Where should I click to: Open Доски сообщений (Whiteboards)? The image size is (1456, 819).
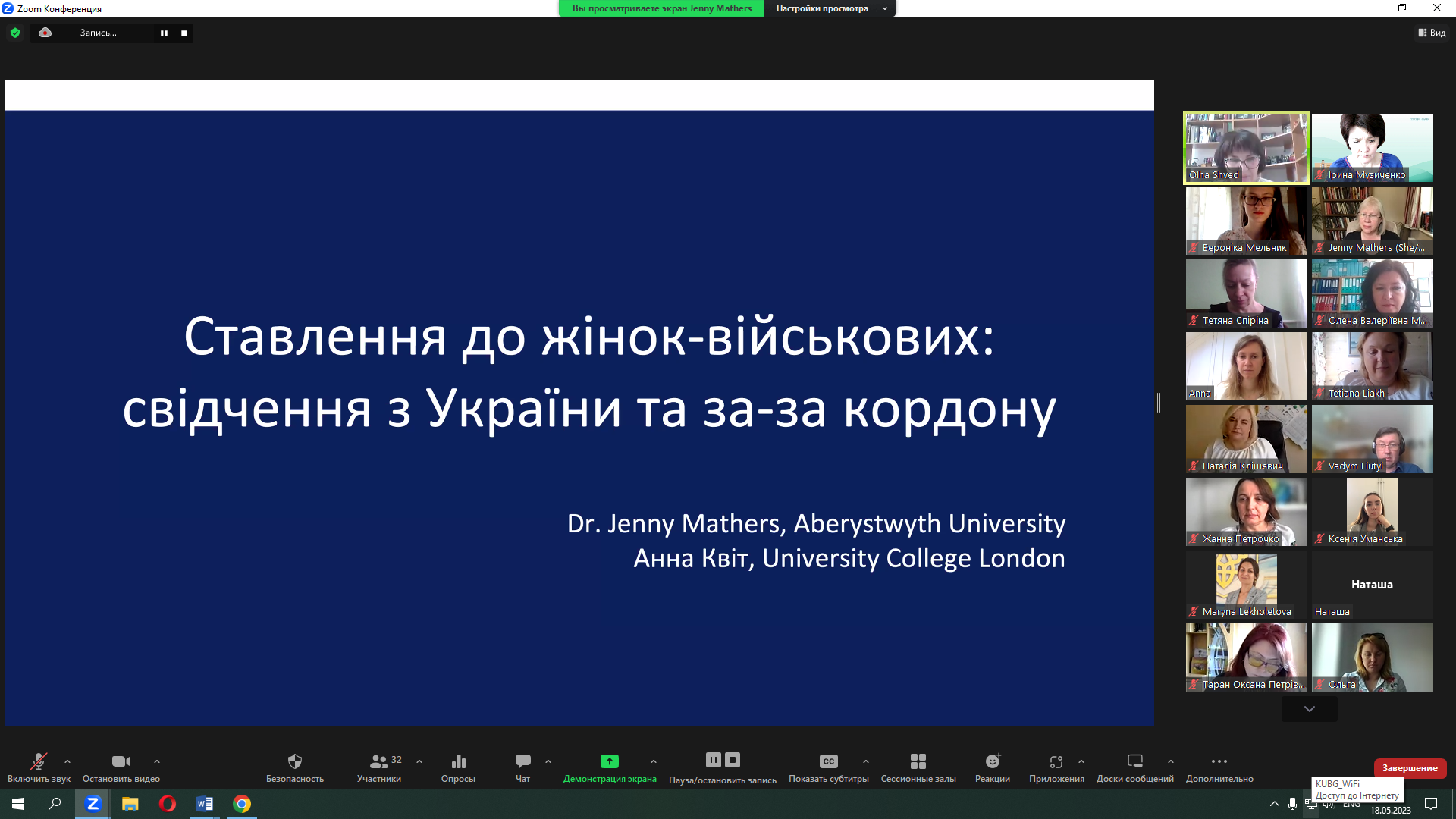[1134, 766]
